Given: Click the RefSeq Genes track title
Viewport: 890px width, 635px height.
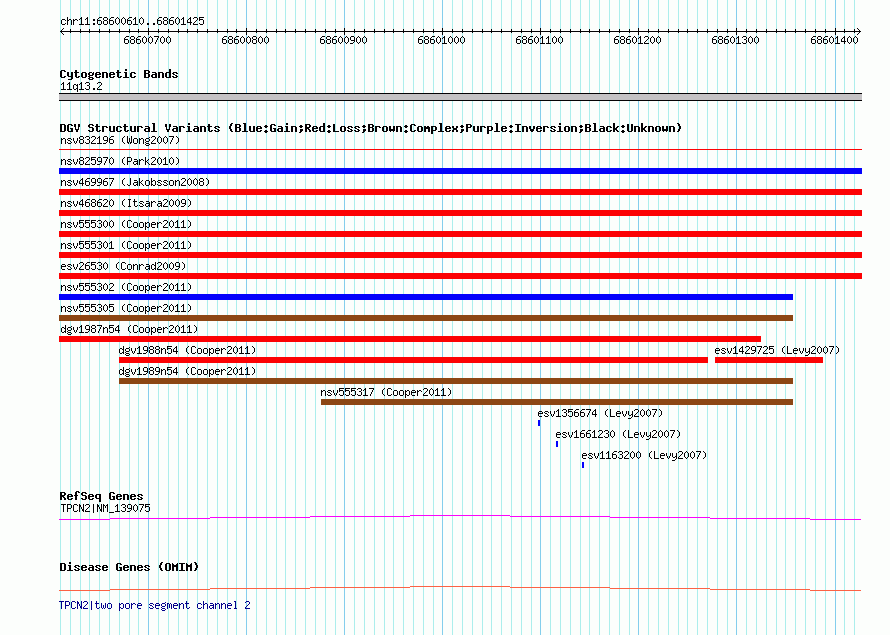Looking at the screenshot, I should tap(101, 496).
